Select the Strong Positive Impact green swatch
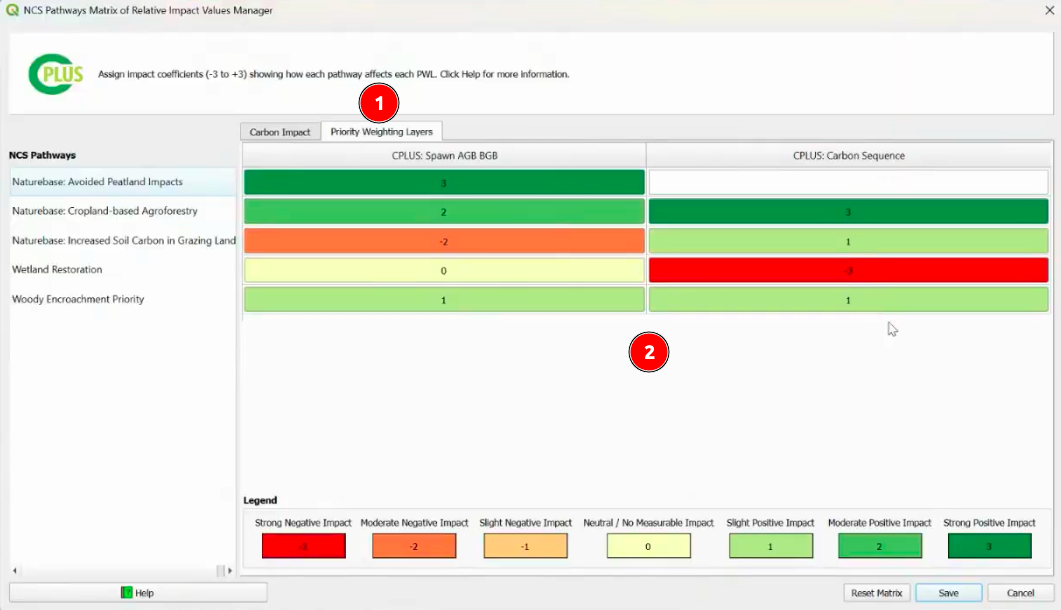The height and width of the screenshot is (610, 1061). point(990,545)
